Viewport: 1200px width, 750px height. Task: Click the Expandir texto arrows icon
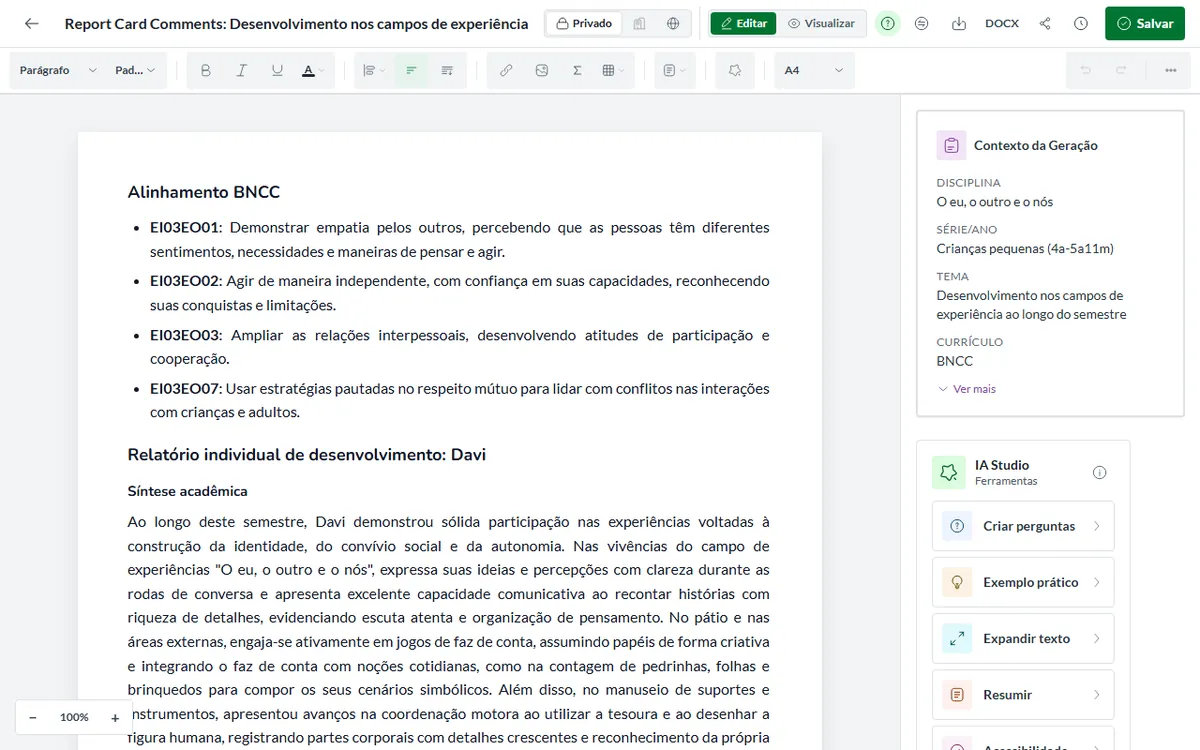click(x=957, y=638)
